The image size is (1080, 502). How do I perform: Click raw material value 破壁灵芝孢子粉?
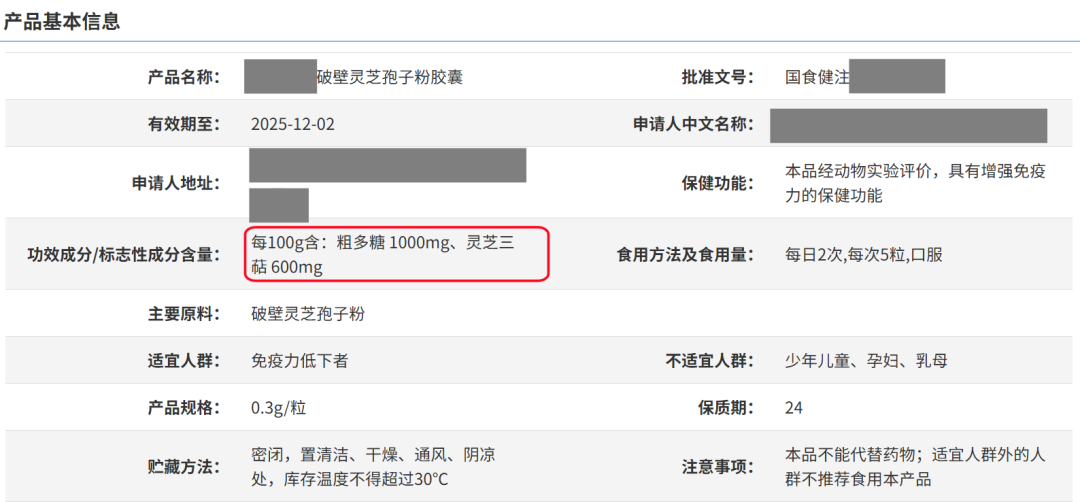pos(308,314)
